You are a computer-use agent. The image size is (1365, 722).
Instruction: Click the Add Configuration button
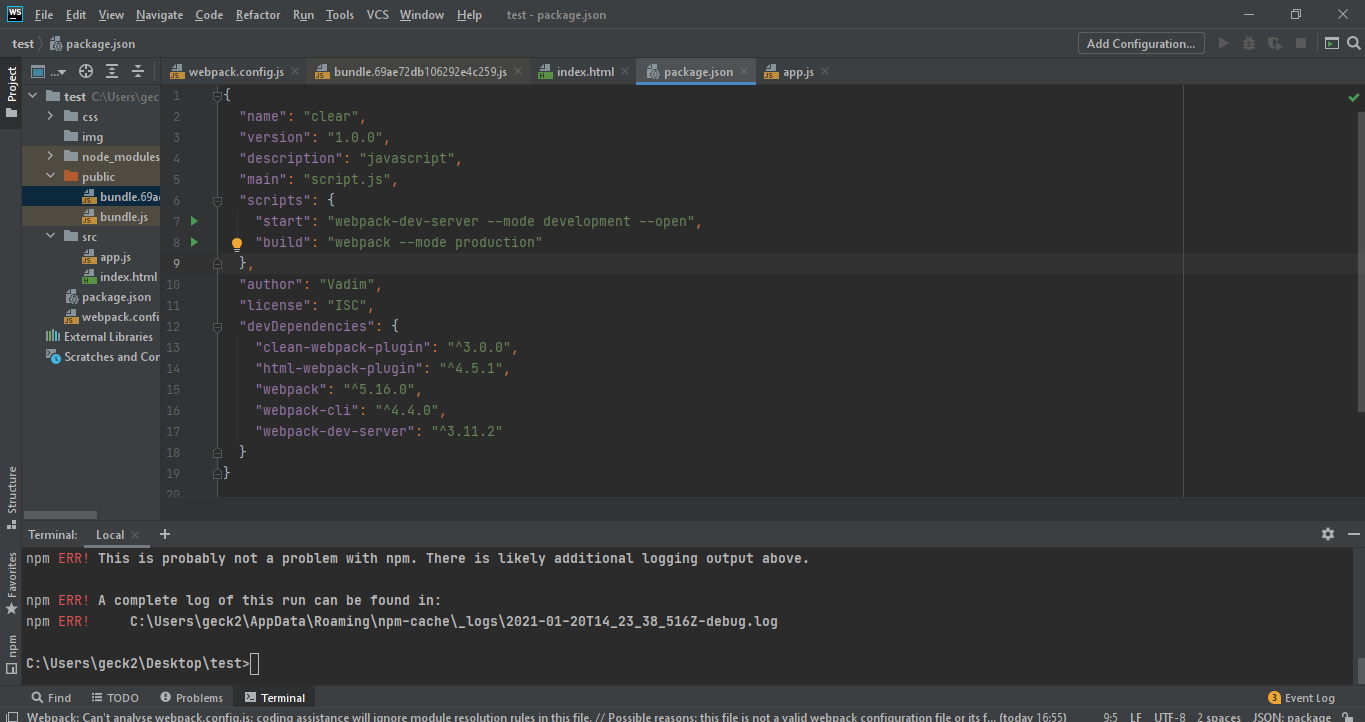tap(1141, 43)
